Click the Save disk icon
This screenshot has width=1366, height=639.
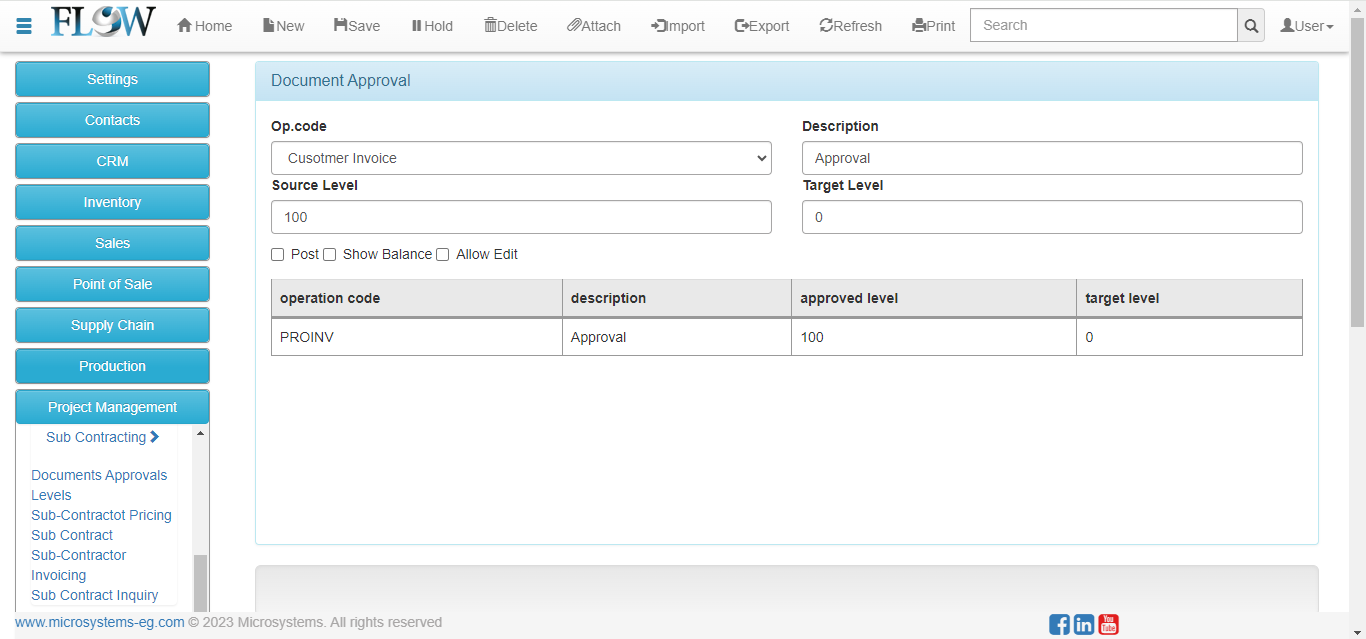(341, 26)
